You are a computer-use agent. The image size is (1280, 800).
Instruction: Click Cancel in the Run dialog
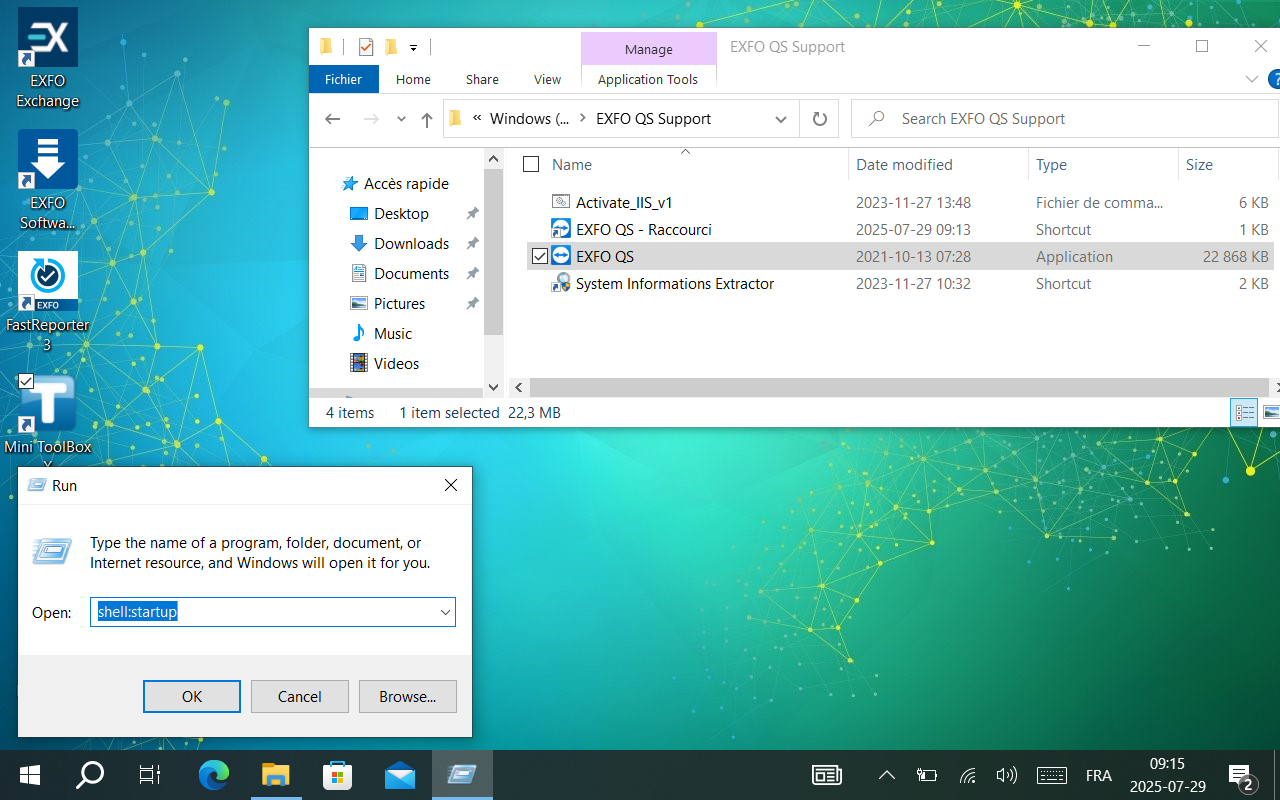pyautogui.click(x=300, y=697)
